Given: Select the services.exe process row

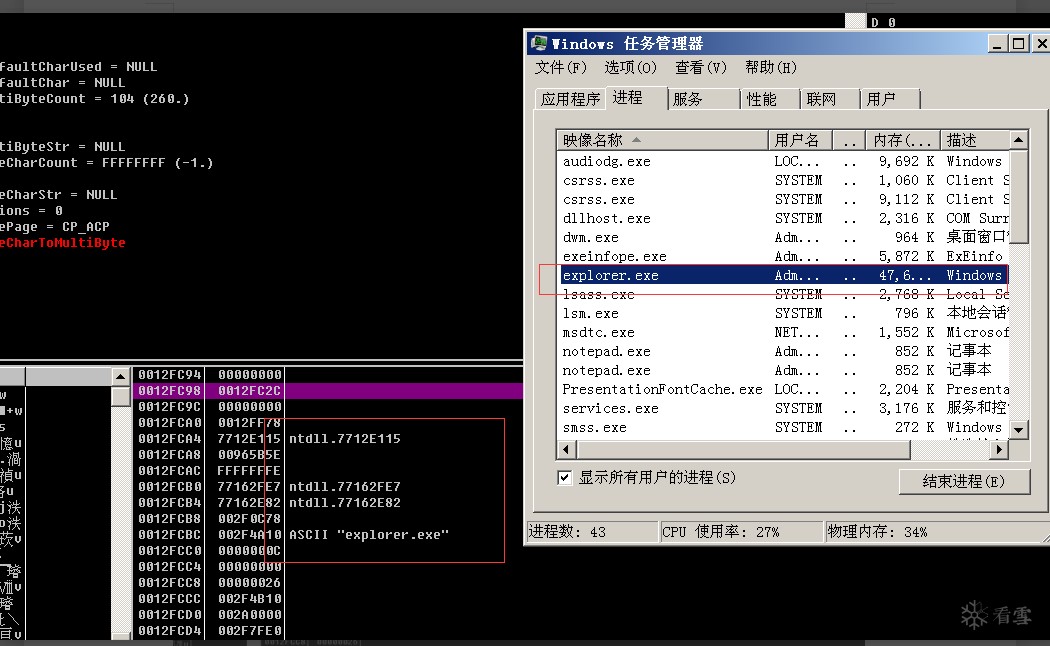Looking at the screenshot, I should pos(783,408).
